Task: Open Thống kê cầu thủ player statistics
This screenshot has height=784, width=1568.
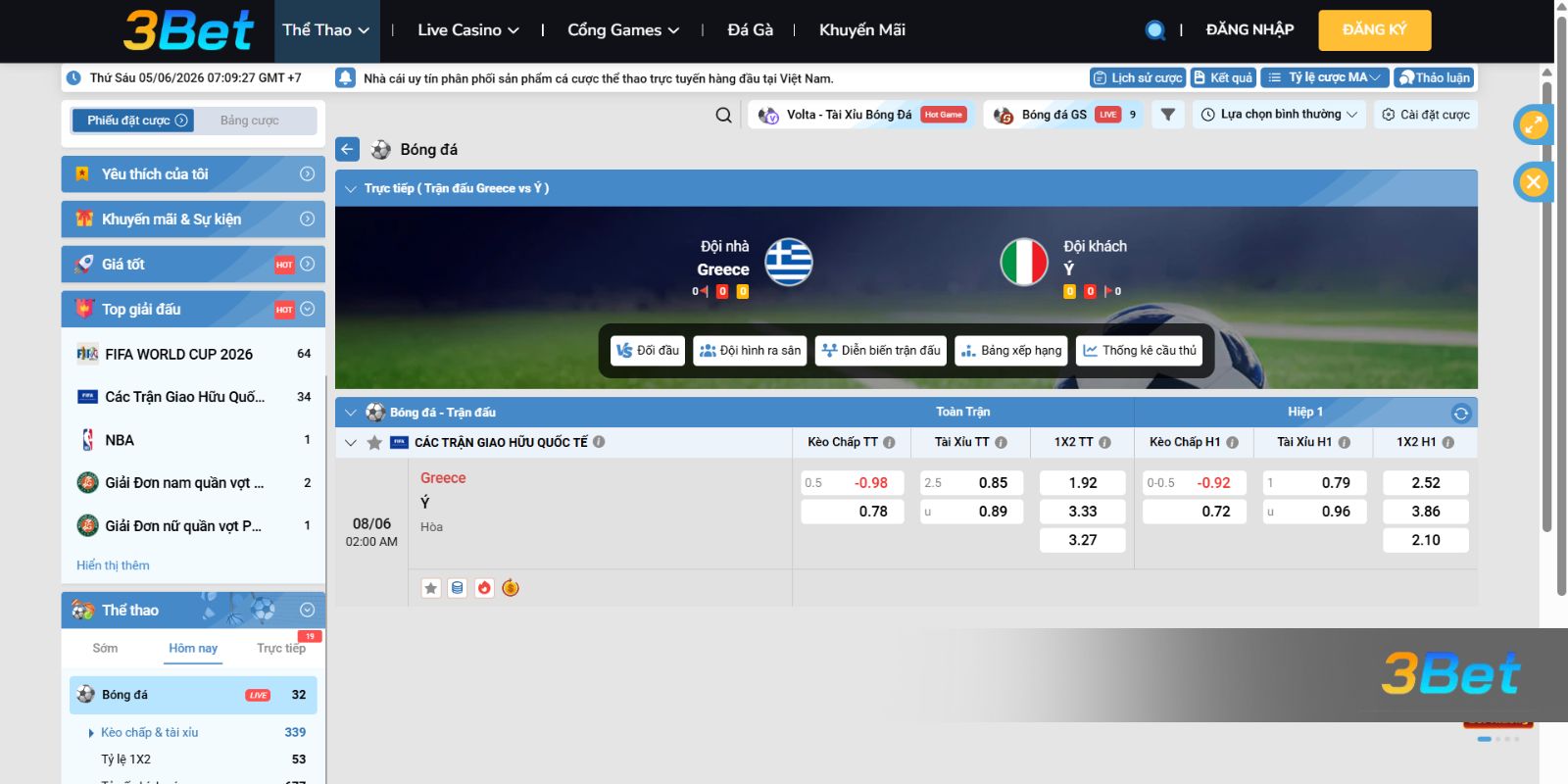Action: 1140,351
